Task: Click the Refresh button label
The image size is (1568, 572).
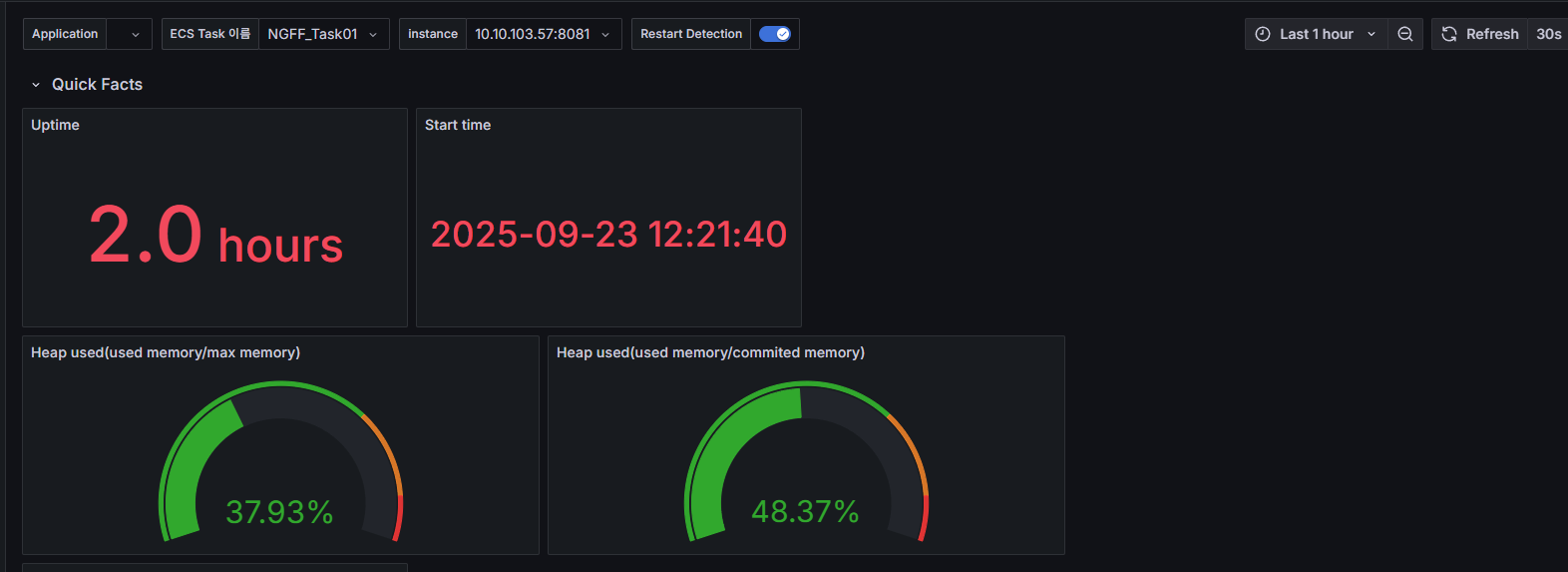Action: (x=1491, y=34)
